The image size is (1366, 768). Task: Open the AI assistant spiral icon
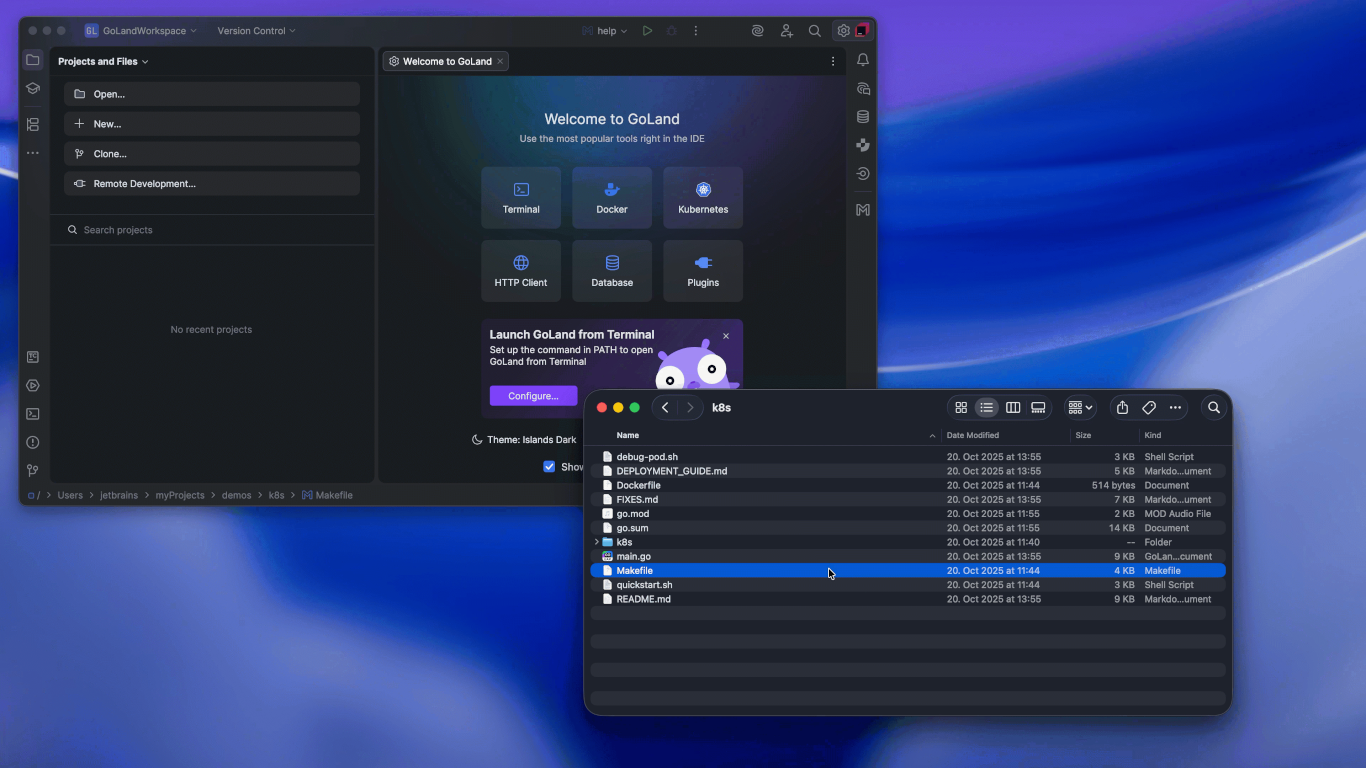pos(758,31)
